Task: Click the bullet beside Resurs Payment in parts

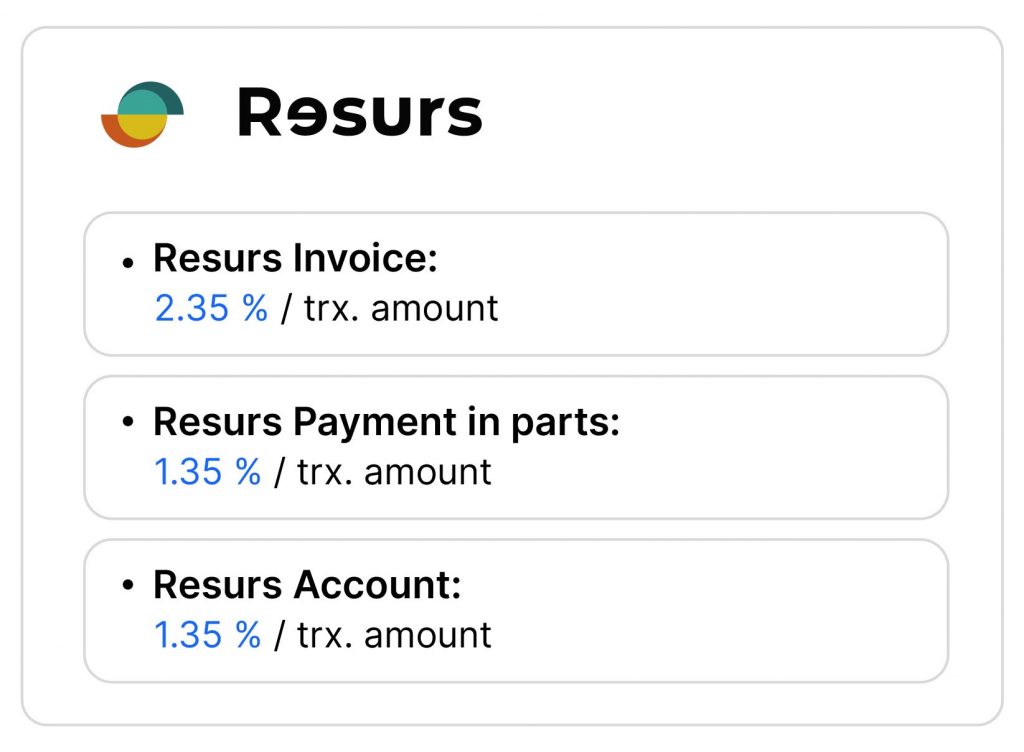Action: [x=128, y=424]
